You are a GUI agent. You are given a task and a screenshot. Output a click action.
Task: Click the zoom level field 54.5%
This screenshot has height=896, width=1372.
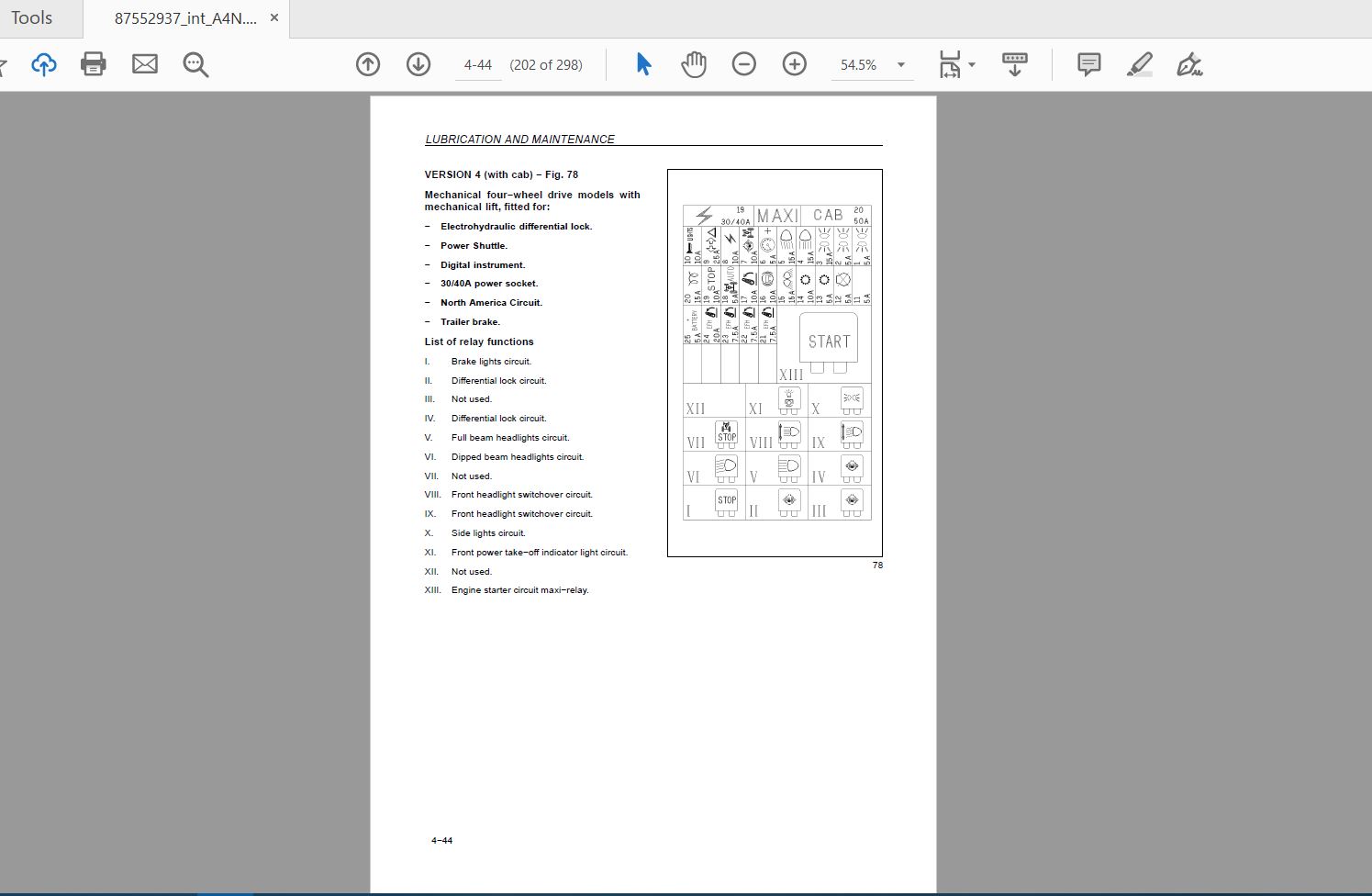(x=859, y=65)
